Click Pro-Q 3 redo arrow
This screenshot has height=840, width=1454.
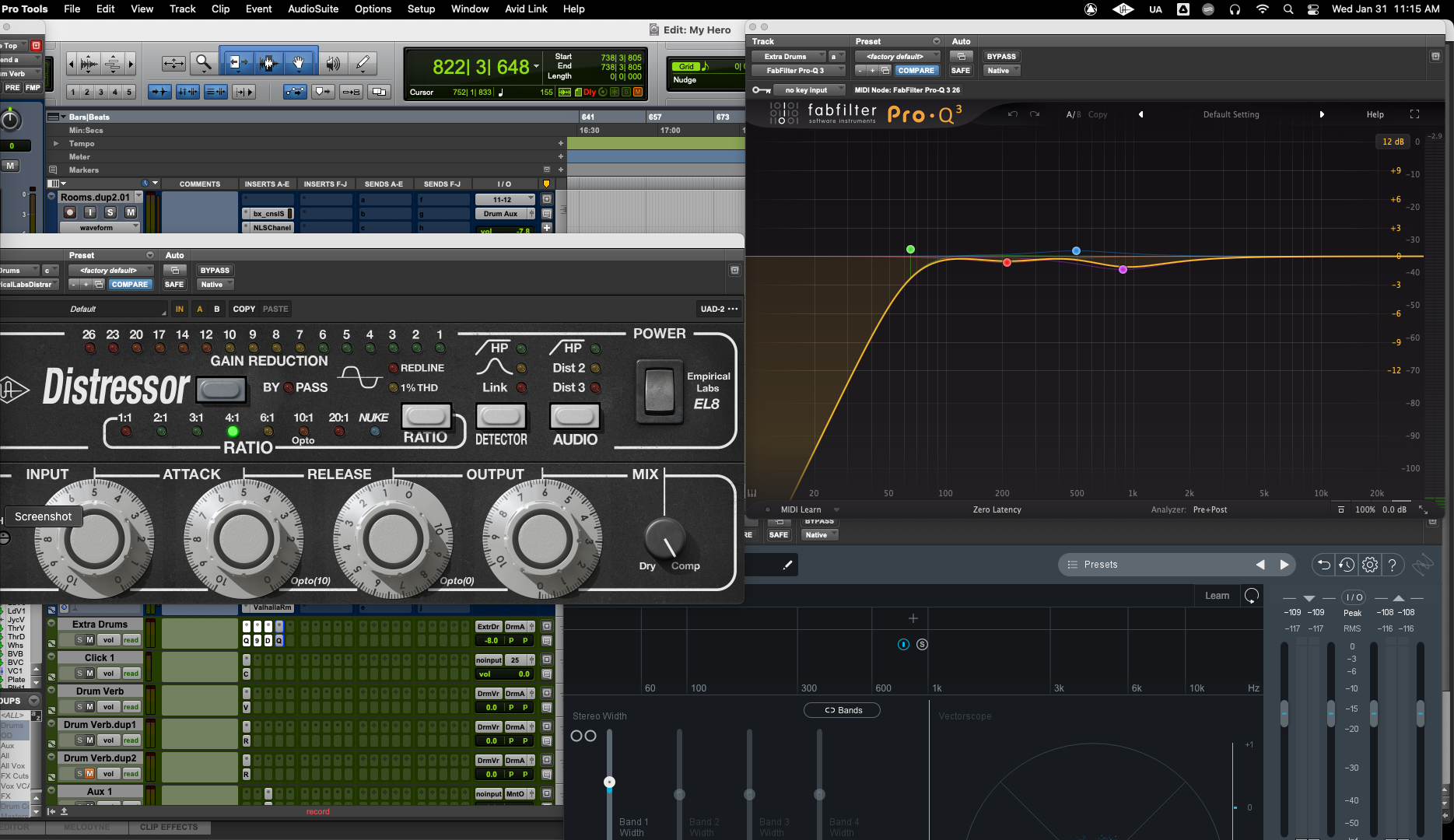[x=1035, y=114]
